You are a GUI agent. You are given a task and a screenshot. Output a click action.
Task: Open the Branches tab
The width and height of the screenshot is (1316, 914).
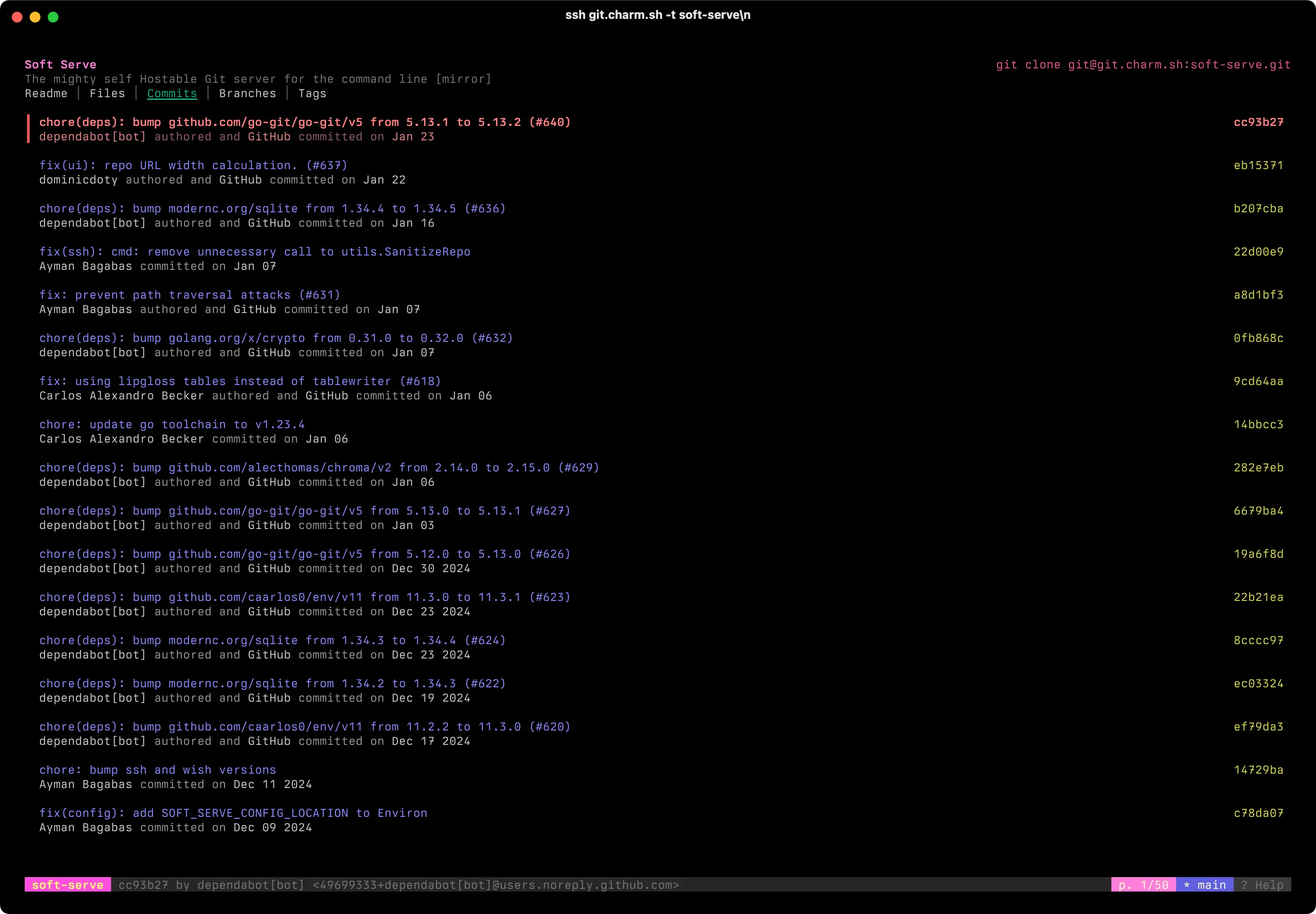coord(247,94)
